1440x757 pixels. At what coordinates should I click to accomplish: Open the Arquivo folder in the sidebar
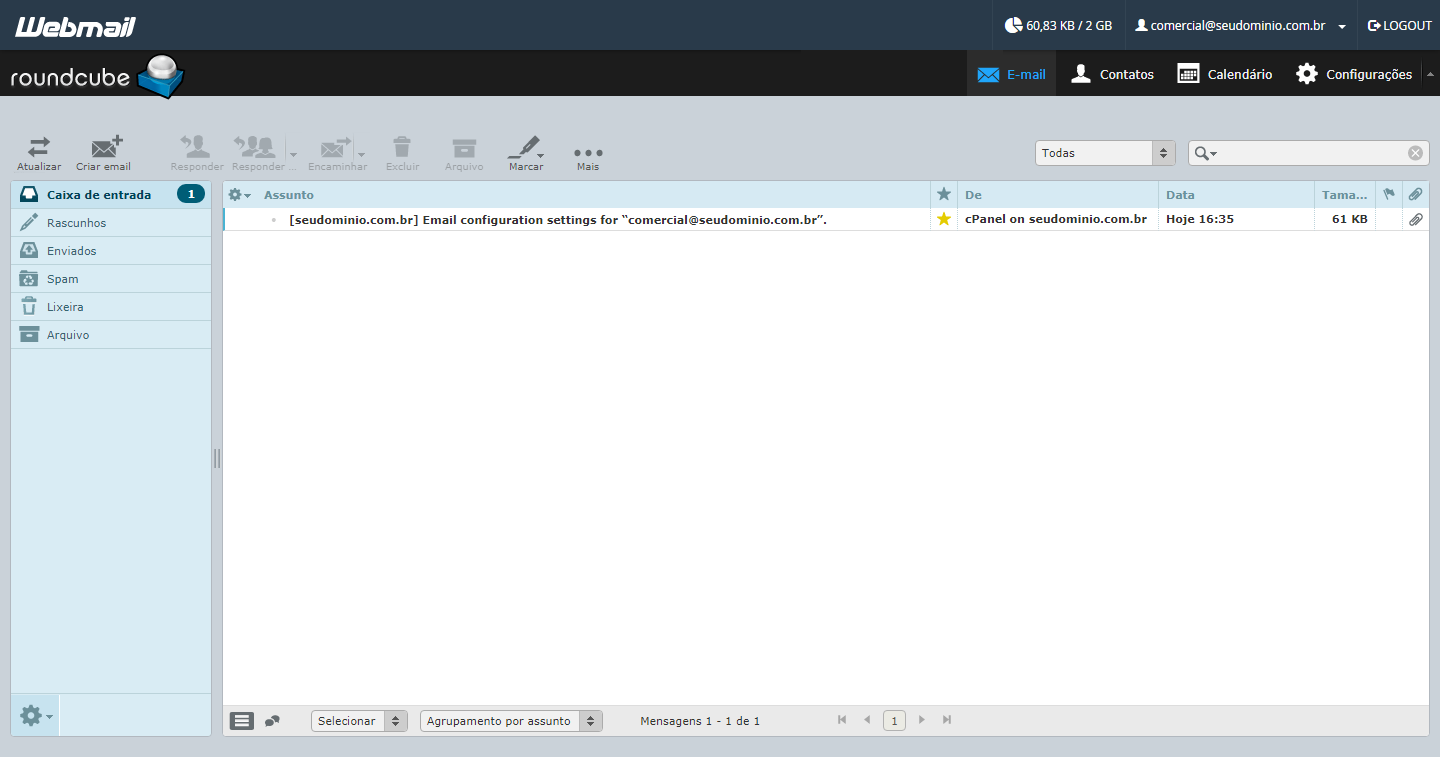(111, 335)
